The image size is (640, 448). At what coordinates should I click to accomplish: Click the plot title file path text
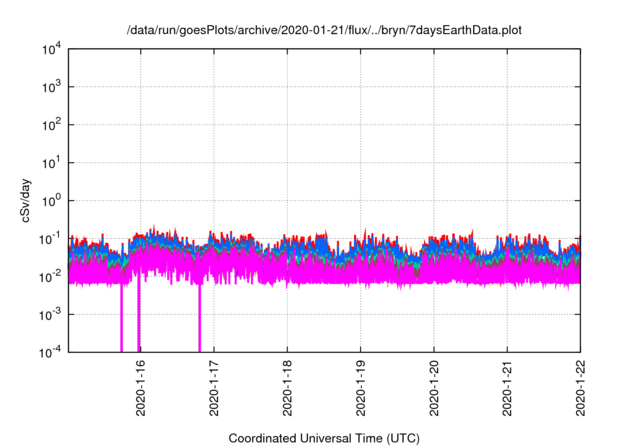324,31
